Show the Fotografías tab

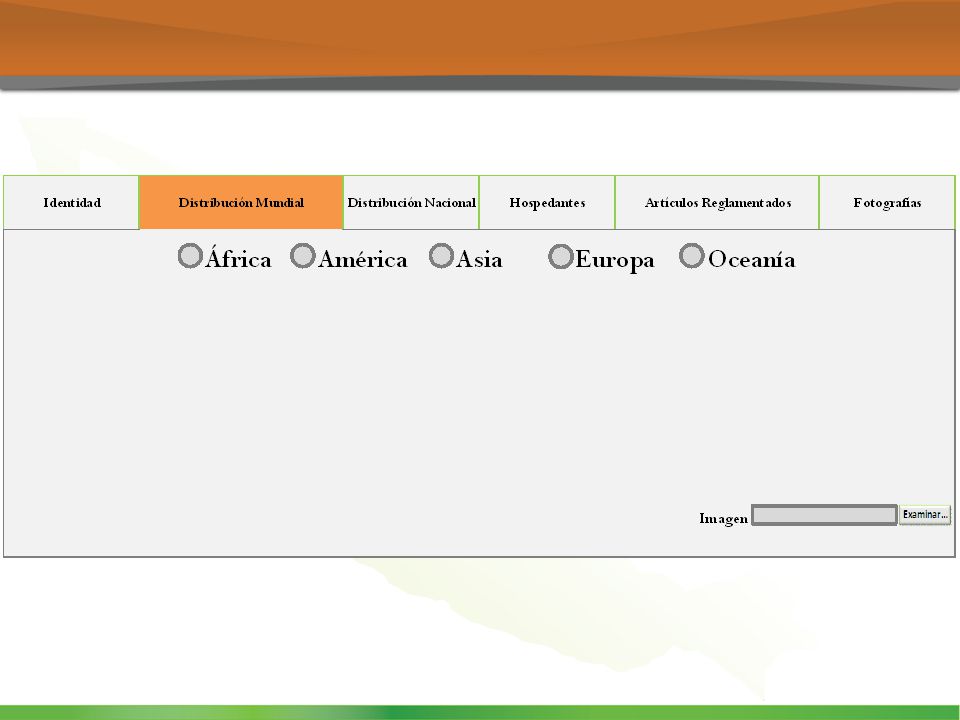(x=887, y=203)
